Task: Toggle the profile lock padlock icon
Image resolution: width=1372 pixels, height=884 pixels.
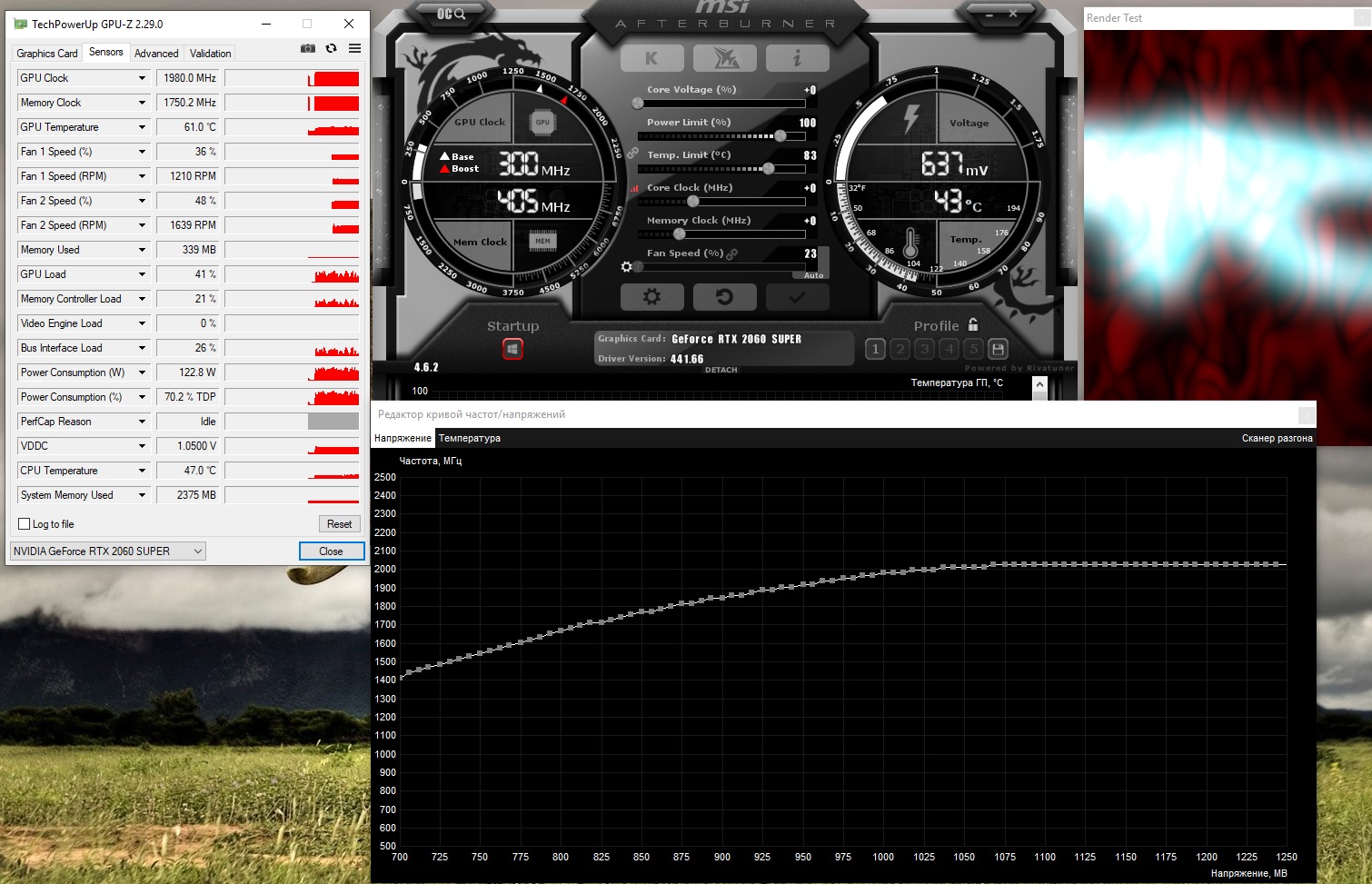Action: (x=973, y=324)
